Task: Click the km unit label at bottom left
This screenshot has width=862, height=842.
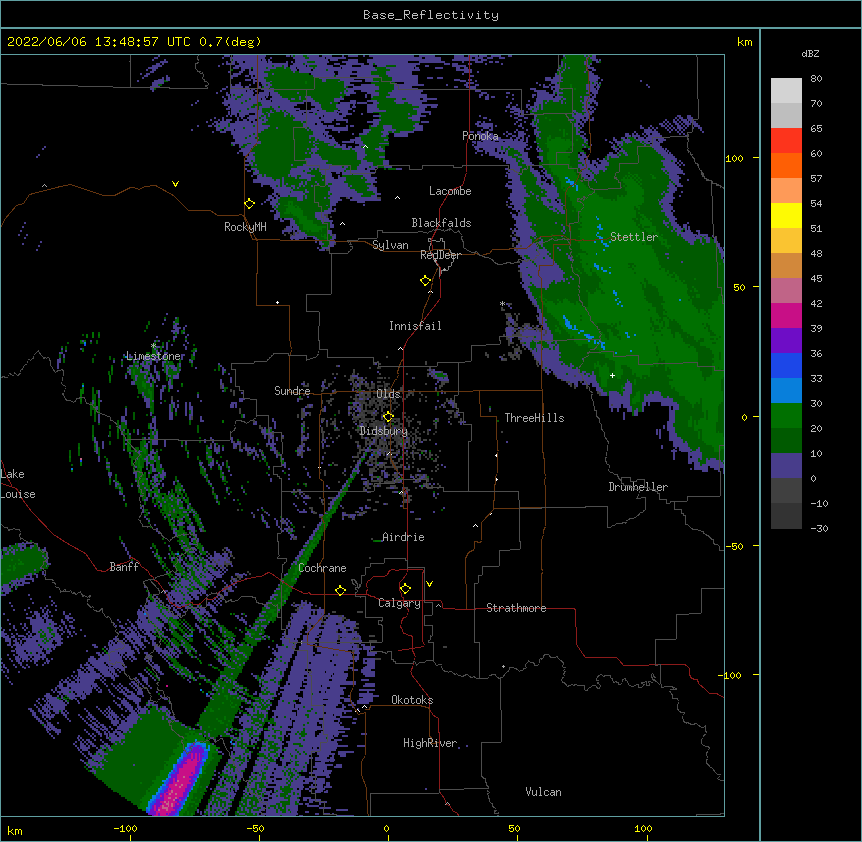Action: coord(15,830)
